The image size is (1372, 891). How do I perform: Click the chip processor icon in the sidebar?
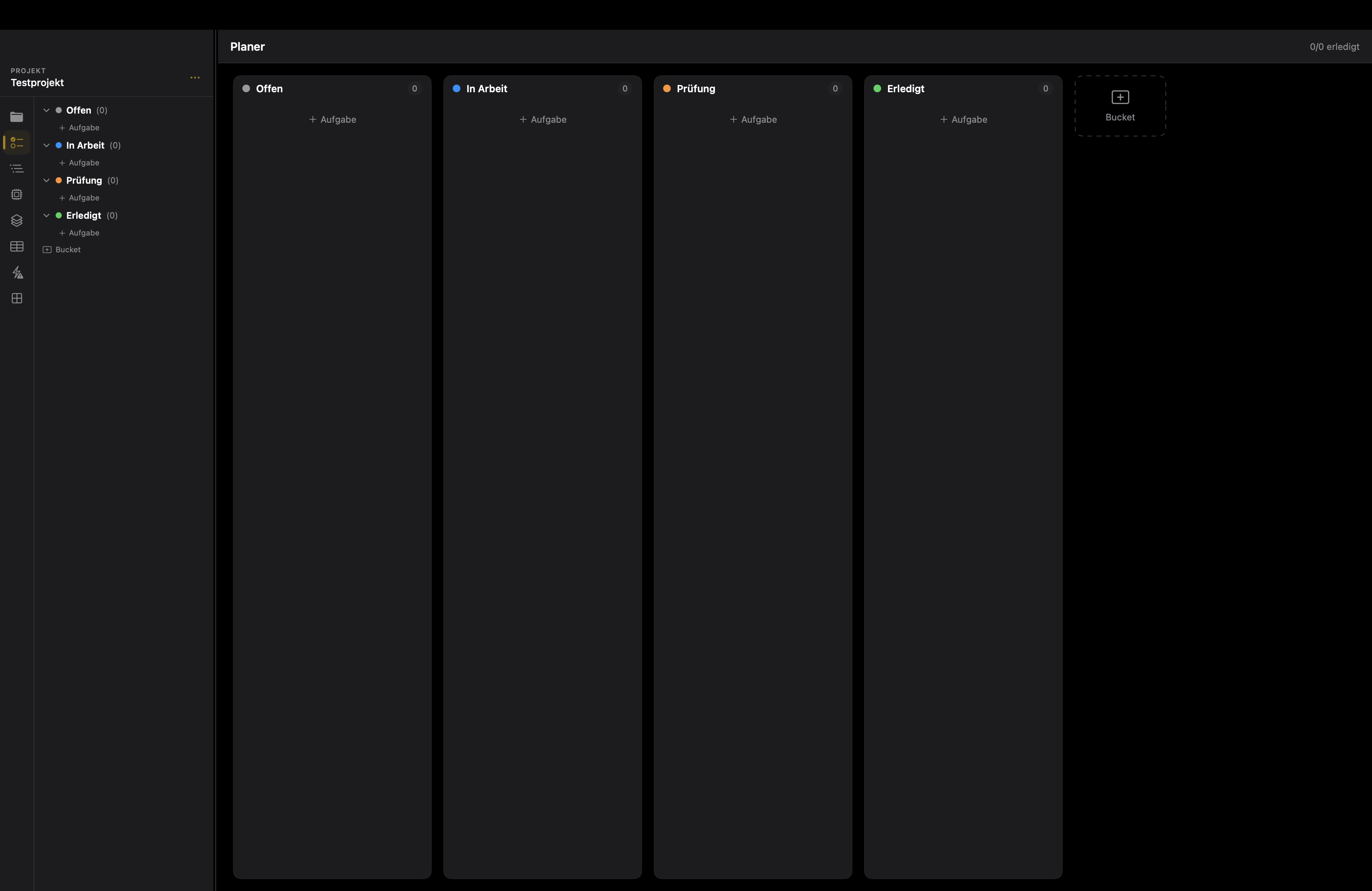[x=17, y=195]
